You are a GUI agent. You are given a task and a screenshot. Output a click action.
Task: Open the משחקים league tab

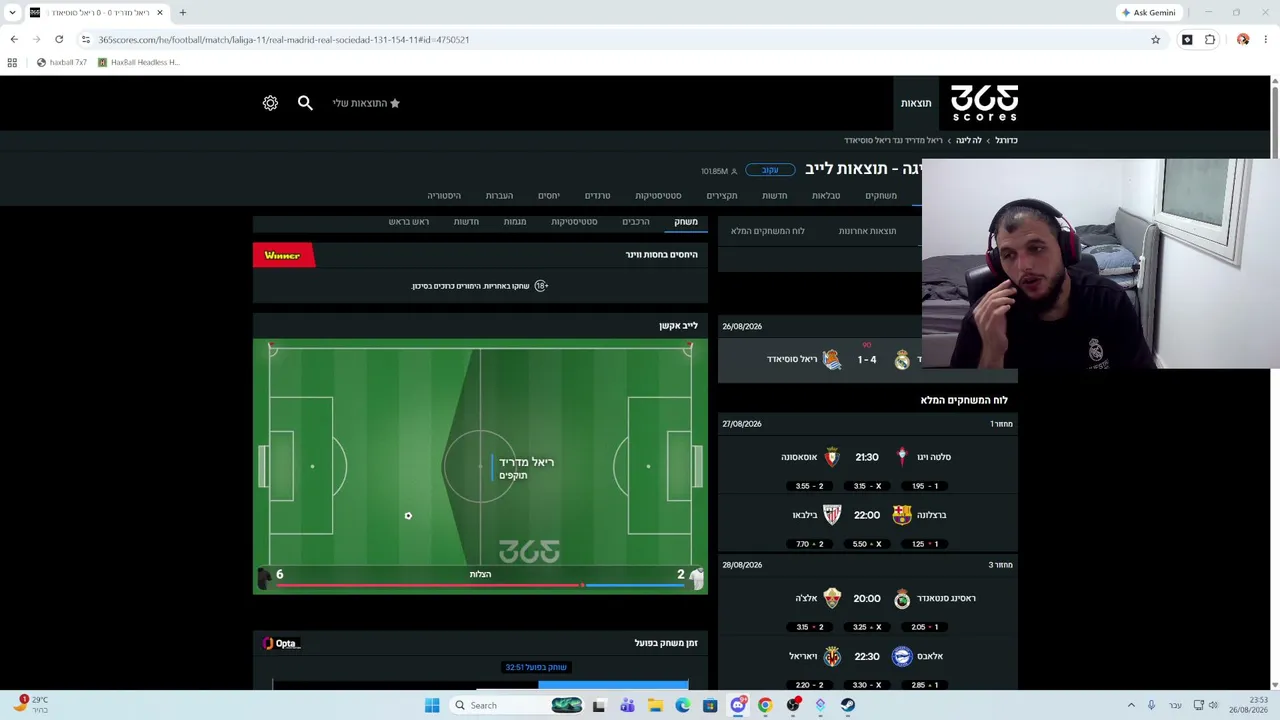[x=881, y=195]
